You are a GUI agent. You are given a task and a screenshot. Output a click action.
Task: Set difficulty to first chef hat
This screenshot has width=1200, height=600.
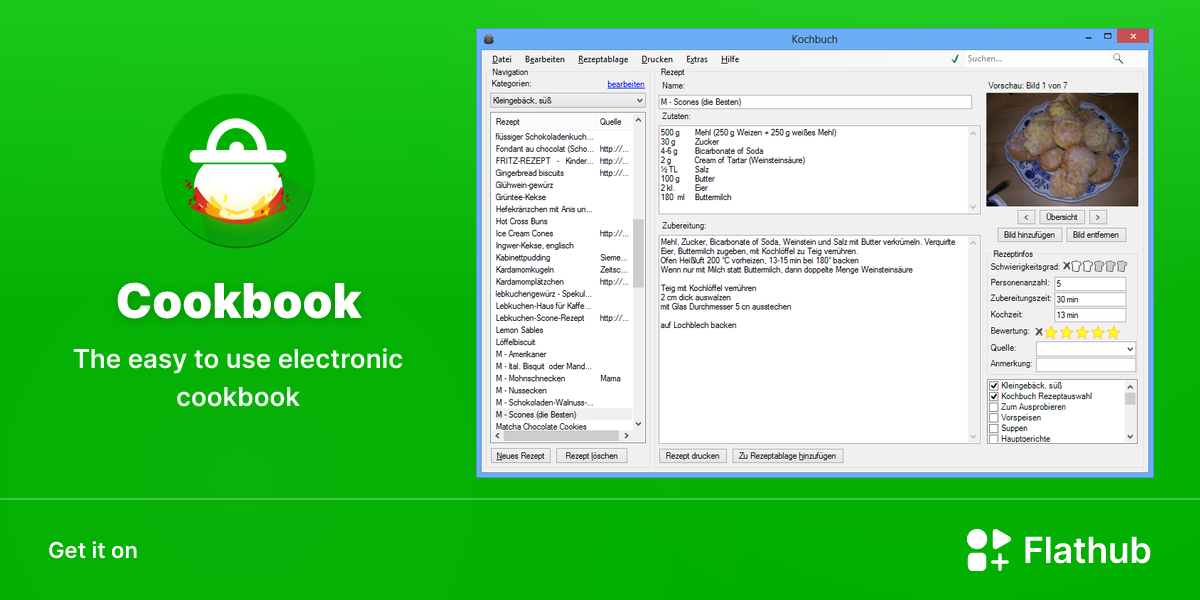tap(1077, 266)
